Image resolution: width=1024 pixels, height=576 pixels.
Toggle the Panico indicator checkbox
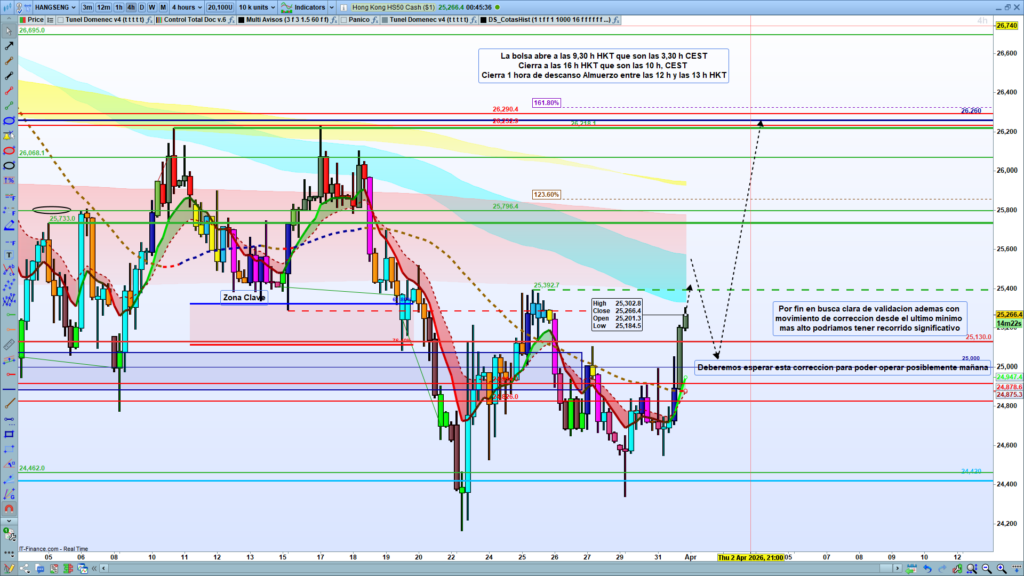342,19
